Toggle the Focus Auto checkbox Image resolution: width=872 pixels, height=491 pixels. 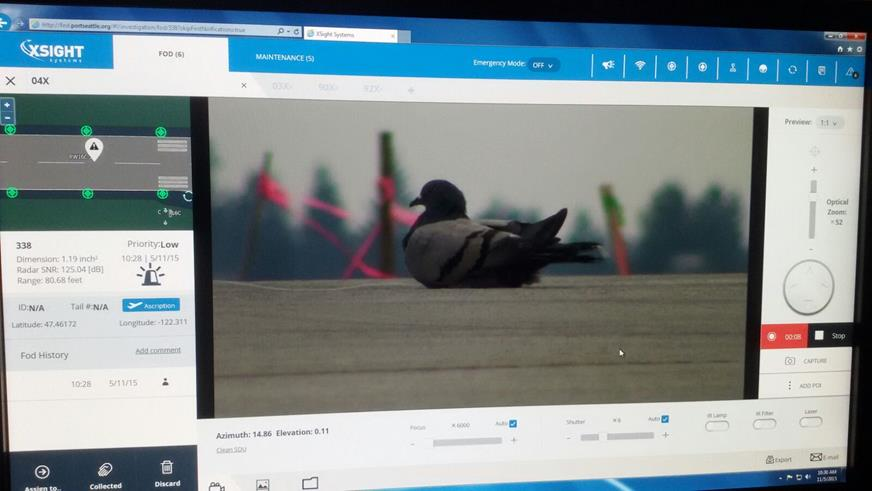point(513,423)
